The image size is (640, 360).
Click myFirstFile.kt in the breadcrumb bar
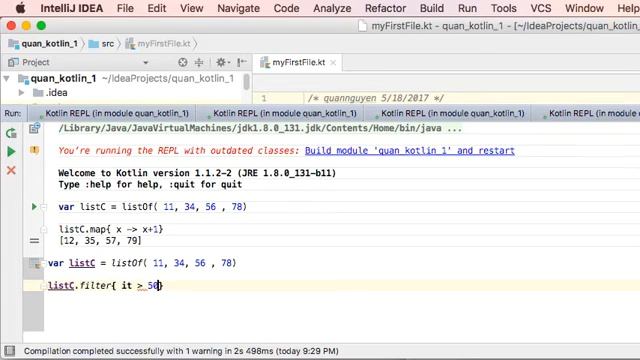pyautogui.click(x=158, y=44)
